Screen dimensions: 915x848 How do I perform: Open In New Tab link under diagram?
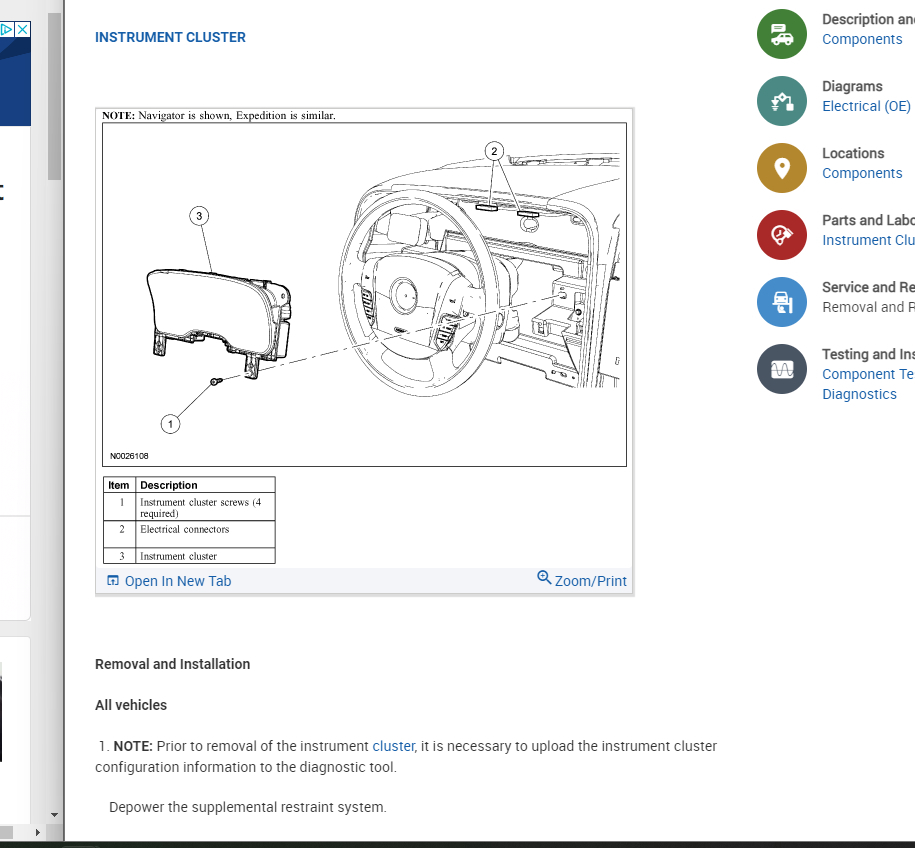click(x=178, y=581)
